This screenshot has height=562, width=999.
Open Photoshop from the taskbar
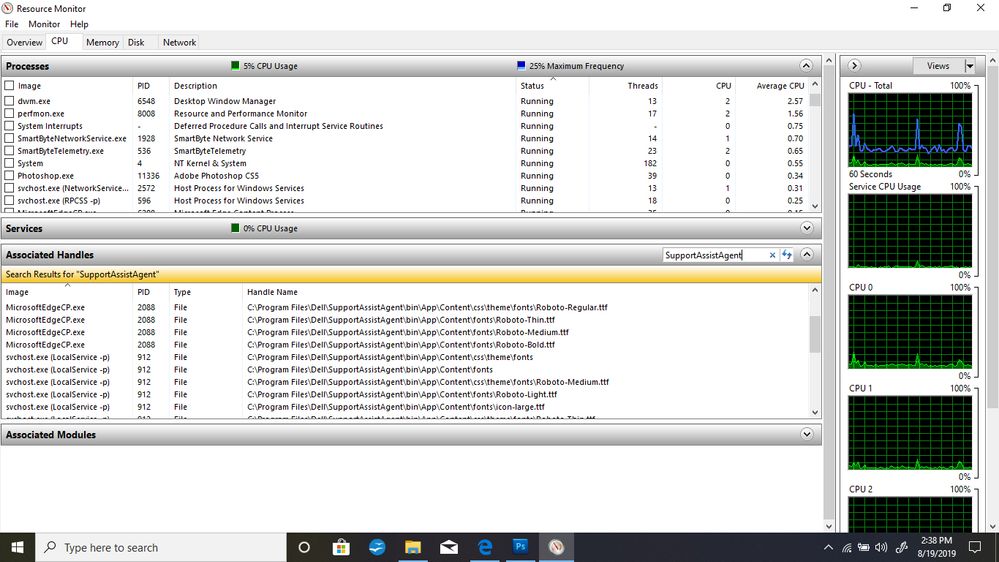point(520,547)
